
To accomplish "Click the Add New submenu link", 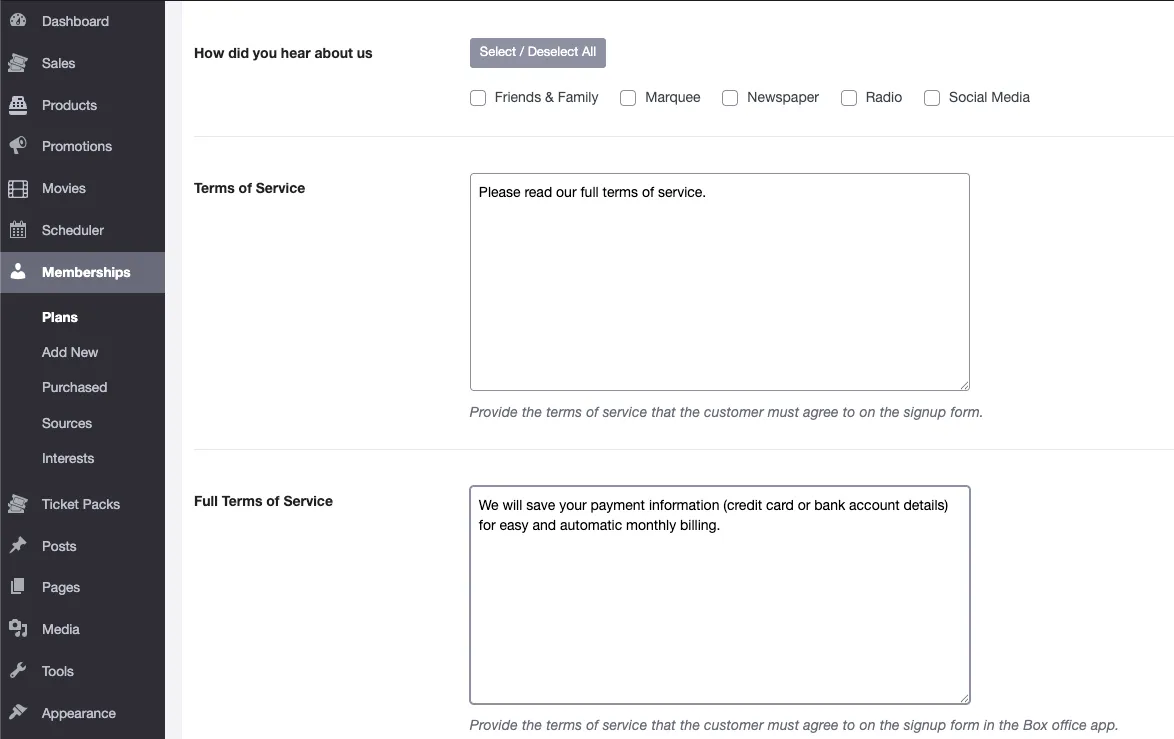I will point(70,352).
